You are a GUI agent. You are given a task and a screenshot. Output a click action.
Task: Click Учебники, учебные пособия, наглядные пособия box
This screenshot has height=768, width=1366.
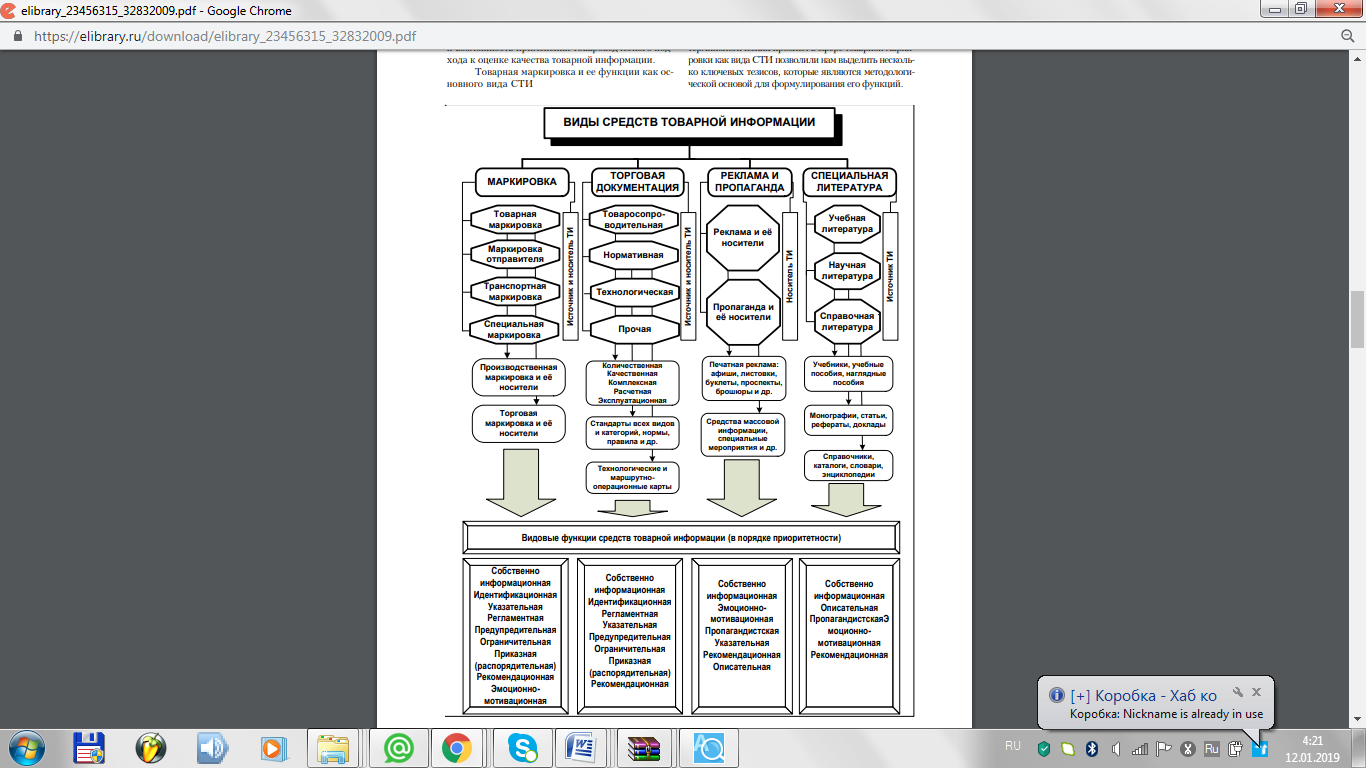pos(849,374)
